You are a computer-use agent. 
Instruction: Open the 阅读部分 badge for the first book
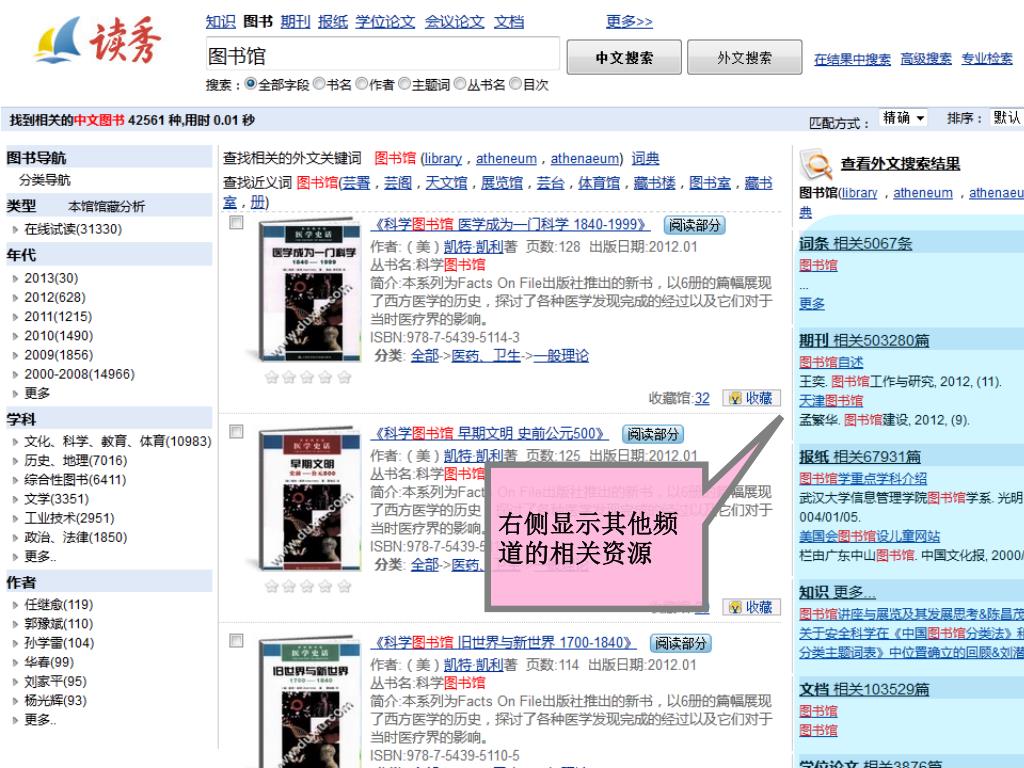pyautogui.click(x=695, y=225)
